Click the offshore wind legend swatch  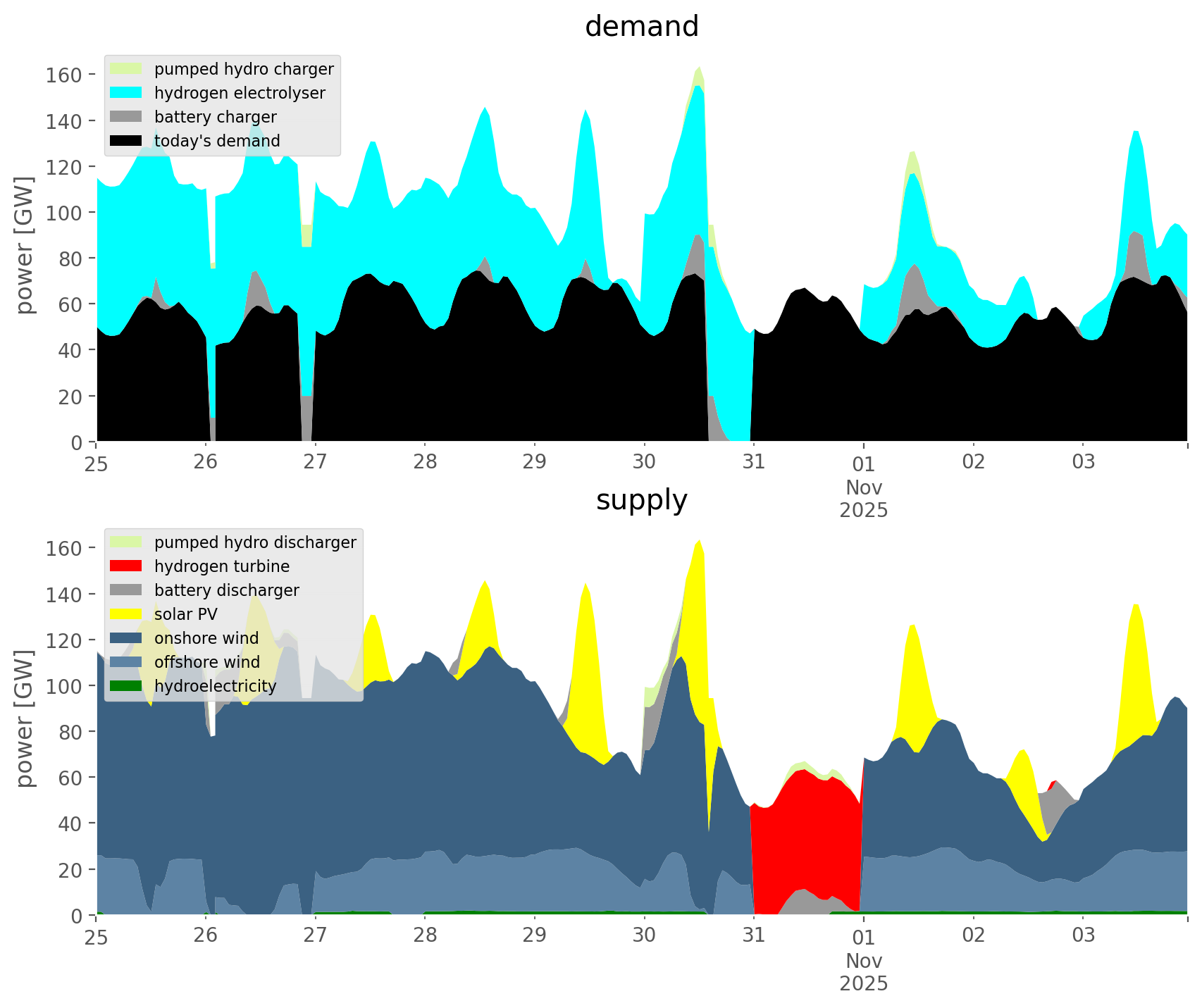tap(126, 662)
